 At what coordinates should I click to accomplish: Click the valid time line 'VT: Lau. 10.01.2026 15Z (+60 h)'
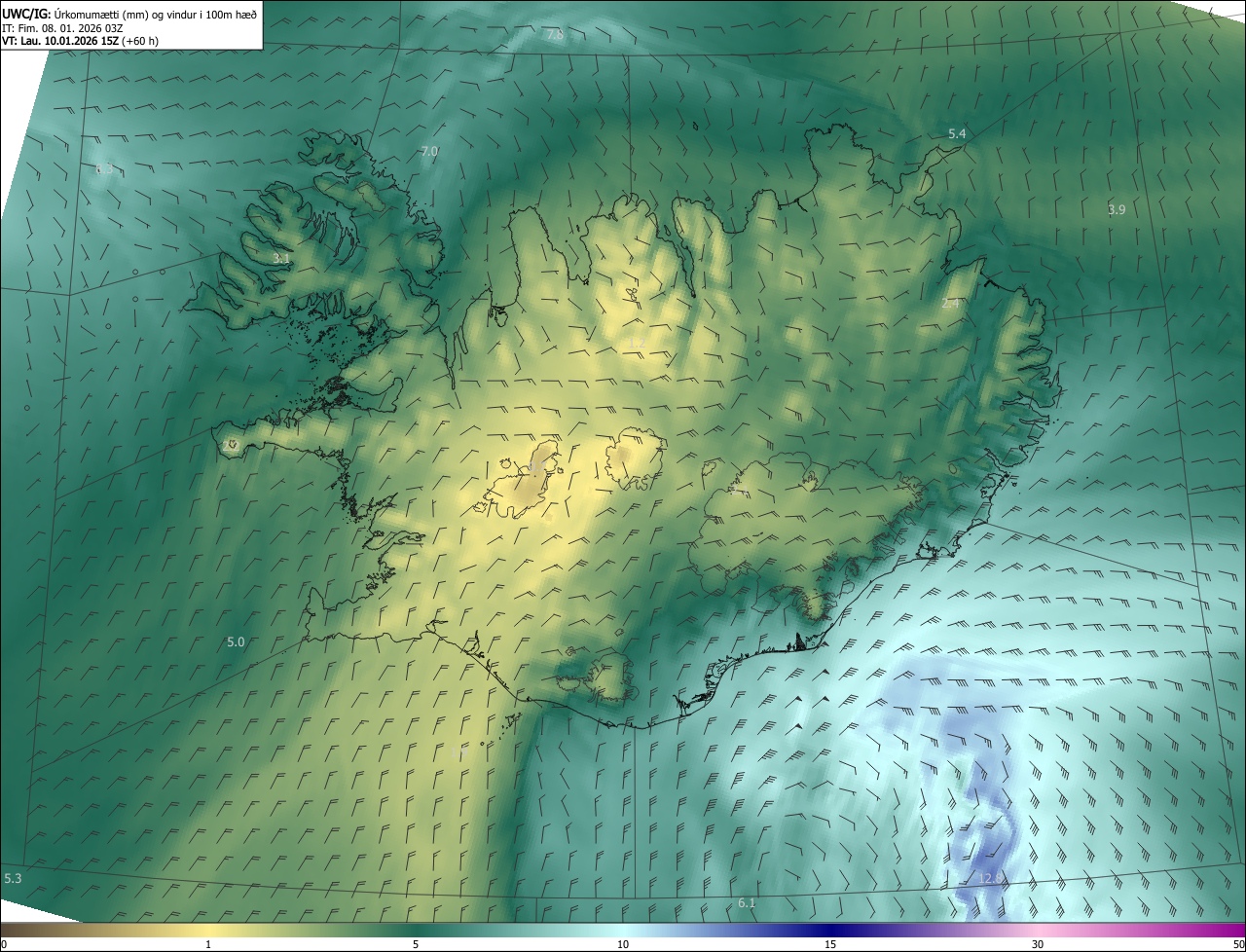(x=81, y=41)
